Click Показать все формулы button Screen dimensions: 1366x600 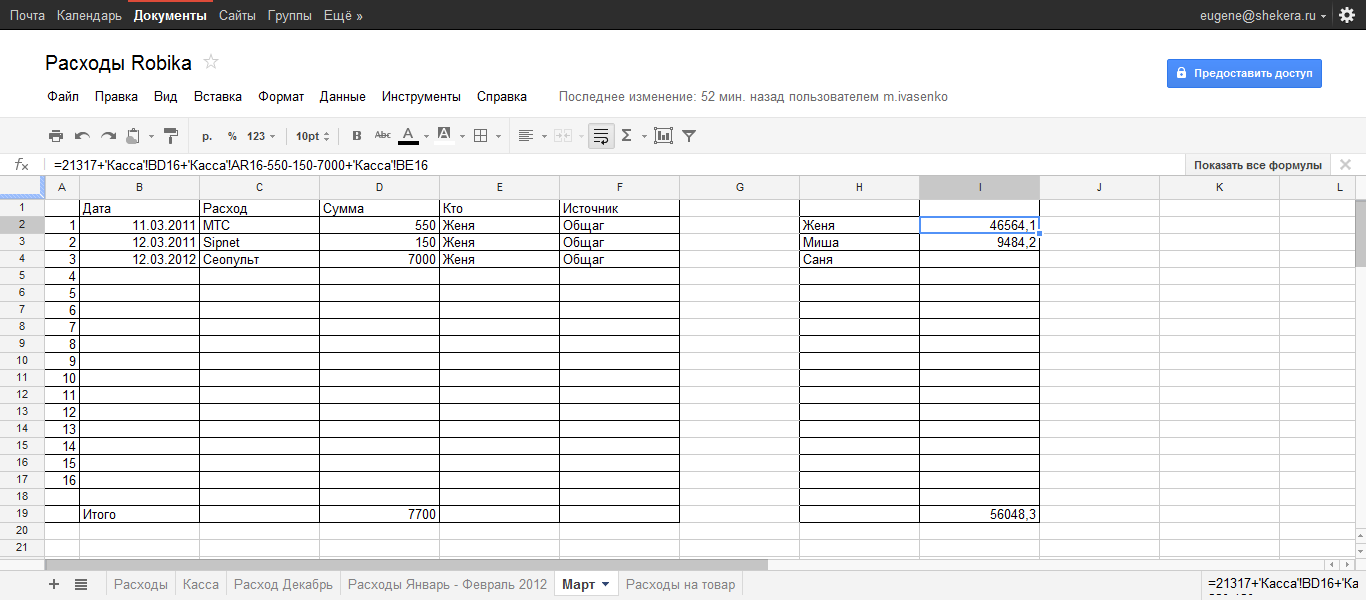click(x=1257, y=165)
